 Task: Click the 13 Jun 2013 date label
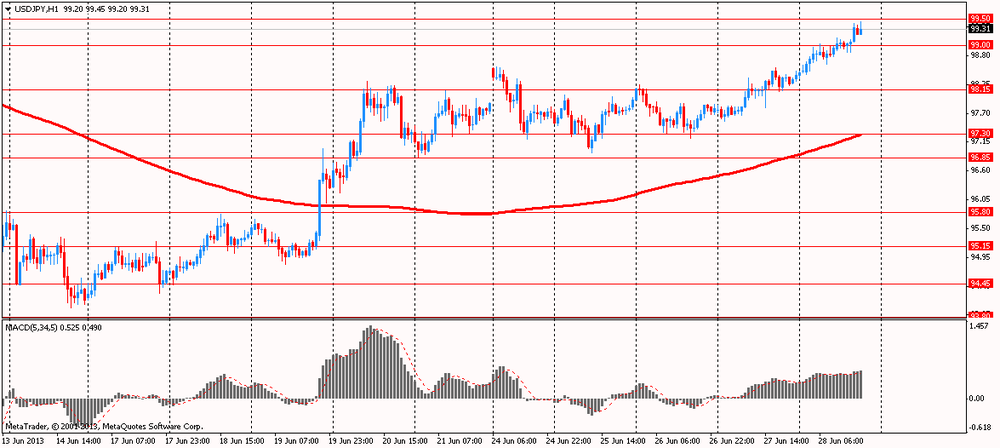click(x=22, y=440)
